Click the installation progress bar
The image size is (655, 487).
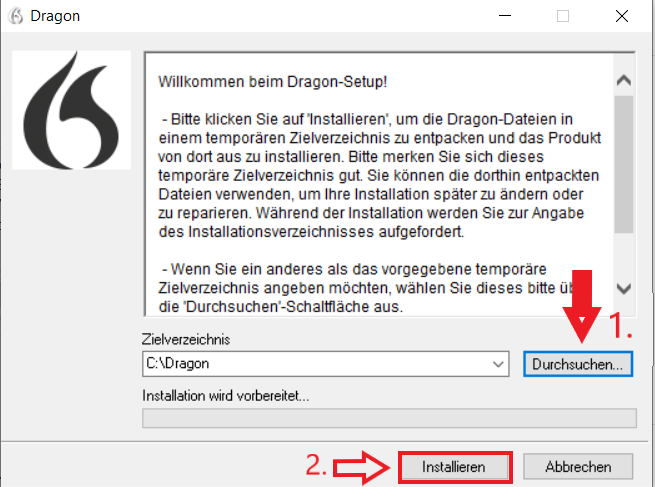[389, 419]
